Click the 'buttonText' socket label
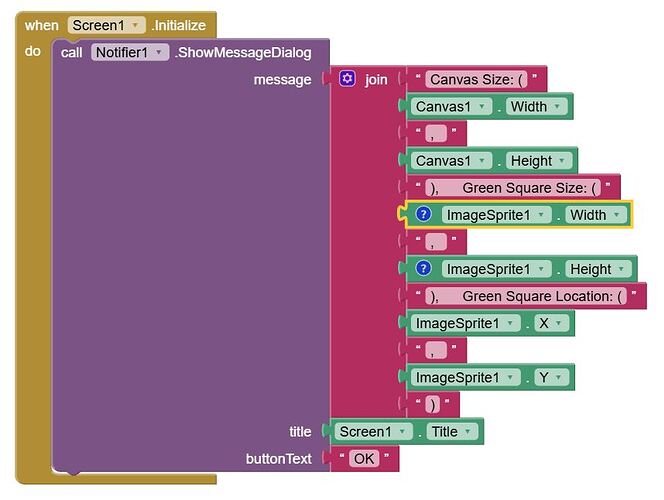Screen dimensions: 664x500 279,459
